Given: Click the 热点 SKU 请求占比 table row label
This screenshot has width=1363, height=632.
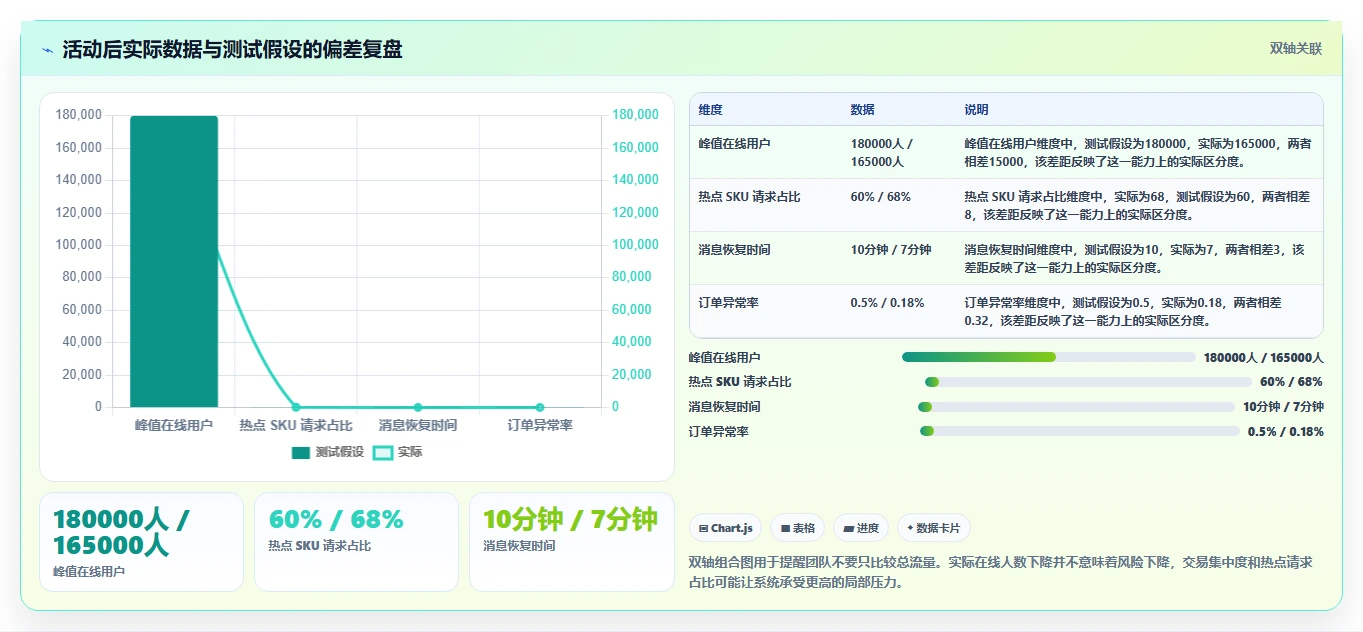Looking at the screenshot, I should [x=749, y=197].
